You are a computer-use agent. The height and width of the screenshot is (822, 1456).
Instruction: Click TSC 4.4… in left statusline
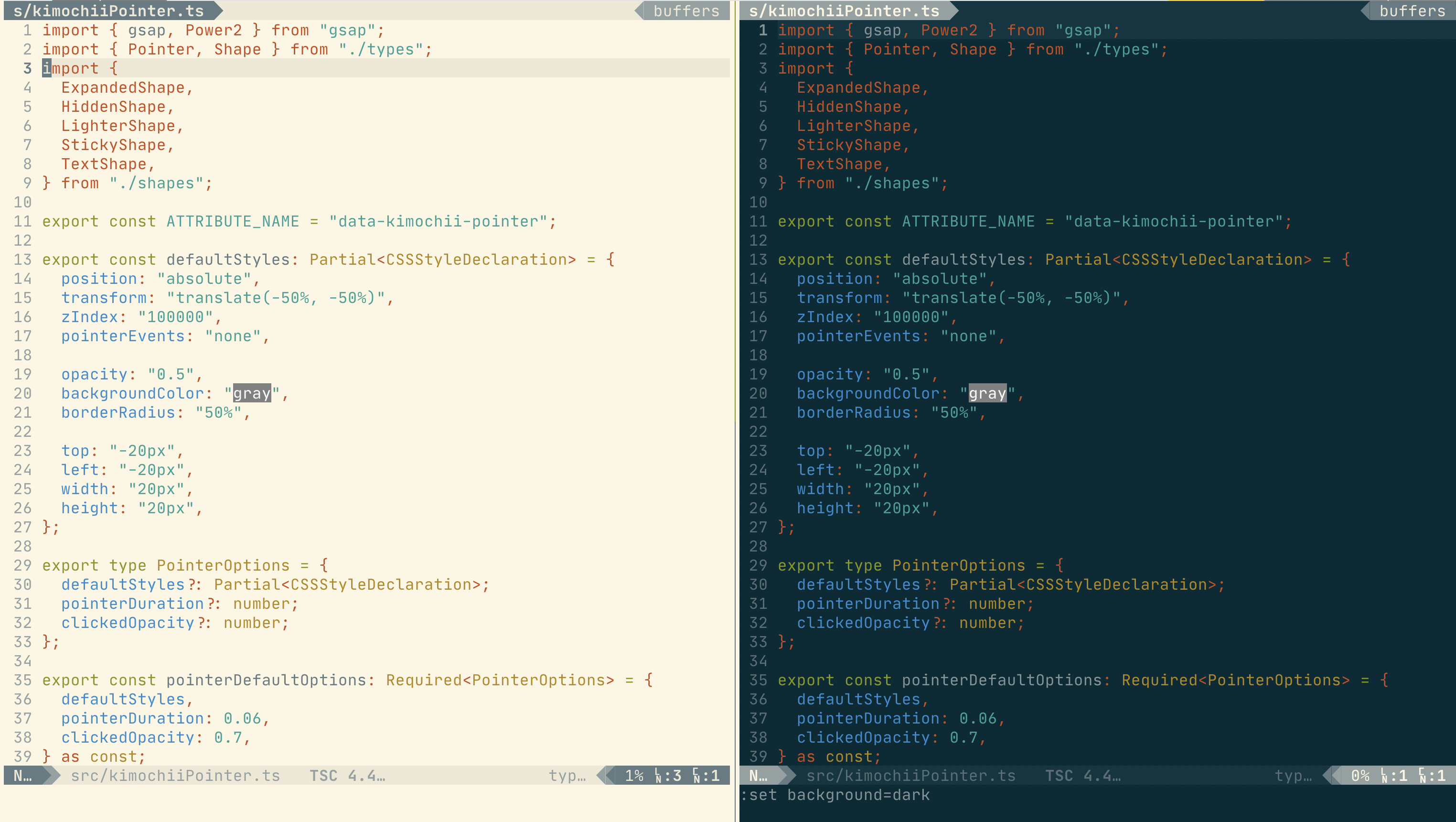pos(347,776)
